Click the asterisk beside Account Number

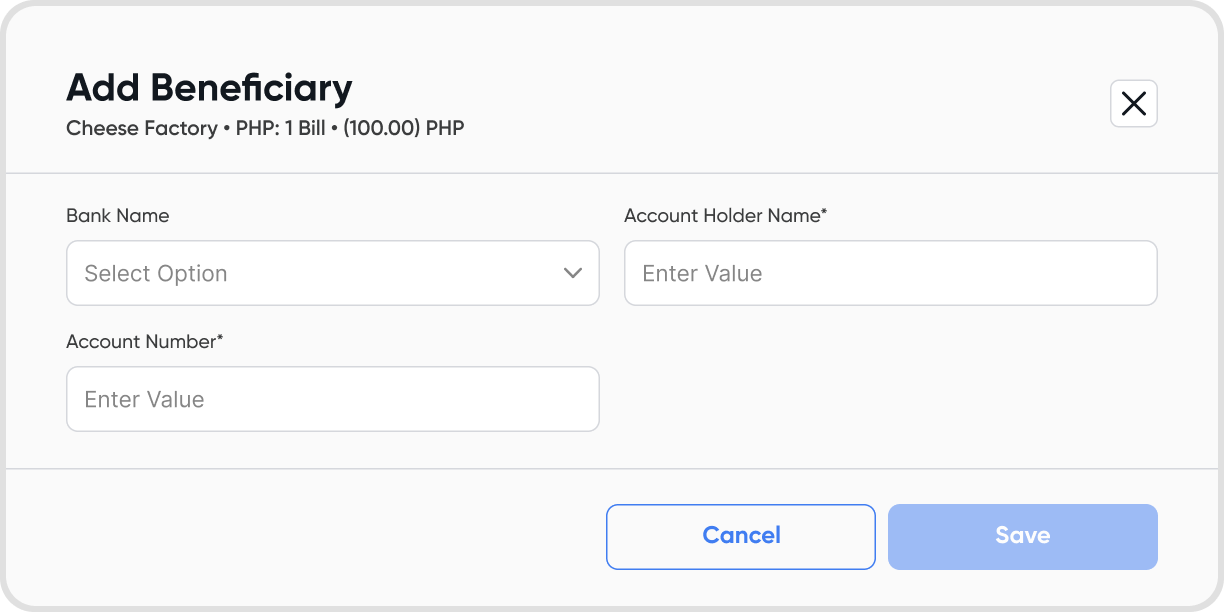pyautogui.click(x=220, y=338)
